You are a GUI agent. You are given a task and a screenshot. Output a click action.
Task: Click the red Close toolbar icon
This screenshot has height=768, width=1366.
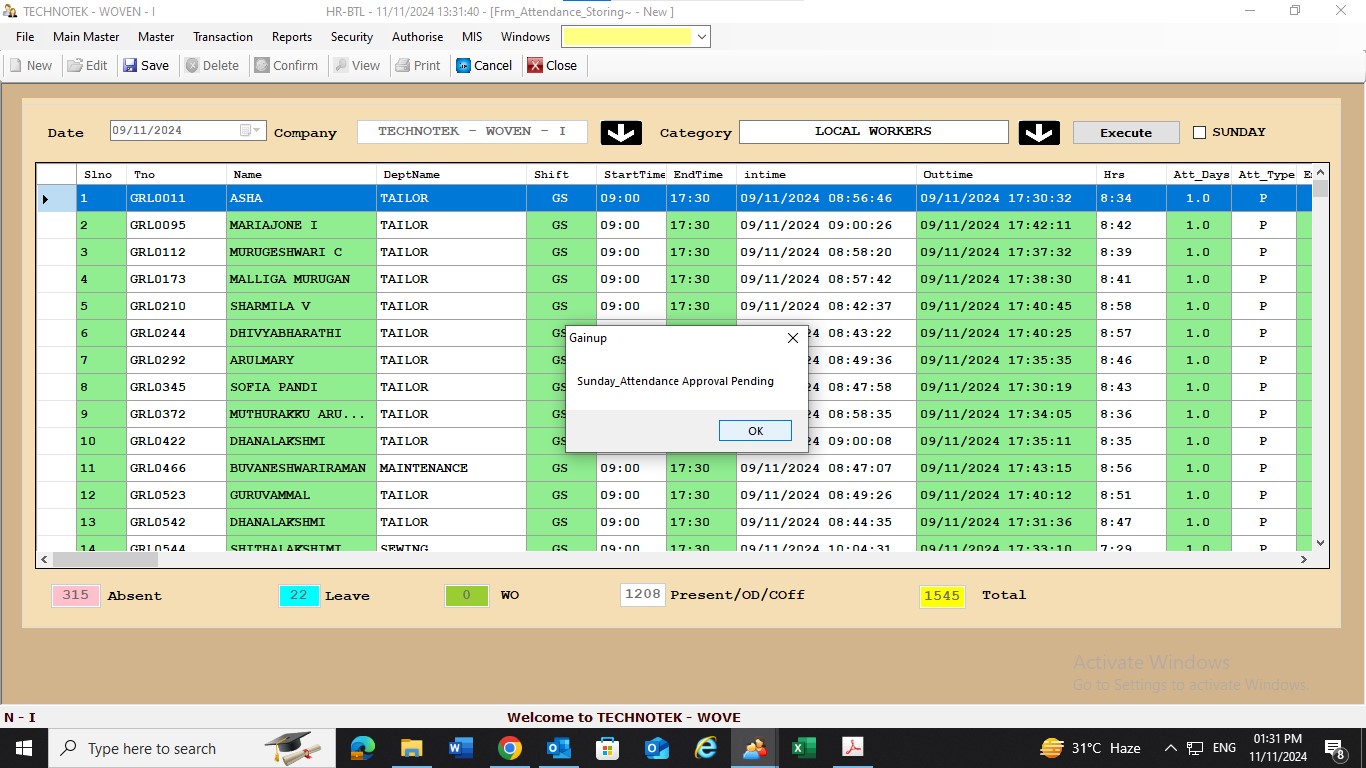coord(536,66)
